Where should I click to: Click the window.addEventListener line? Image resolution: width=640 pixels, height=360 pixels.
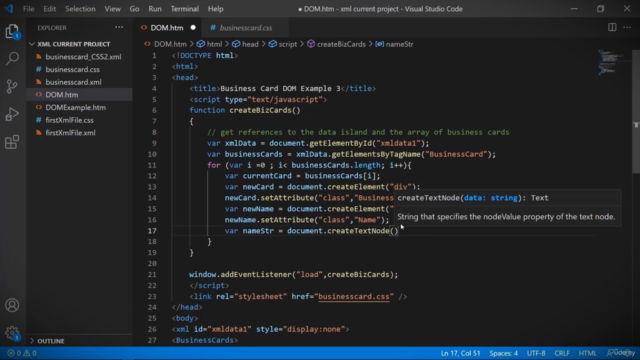[293, 275]
